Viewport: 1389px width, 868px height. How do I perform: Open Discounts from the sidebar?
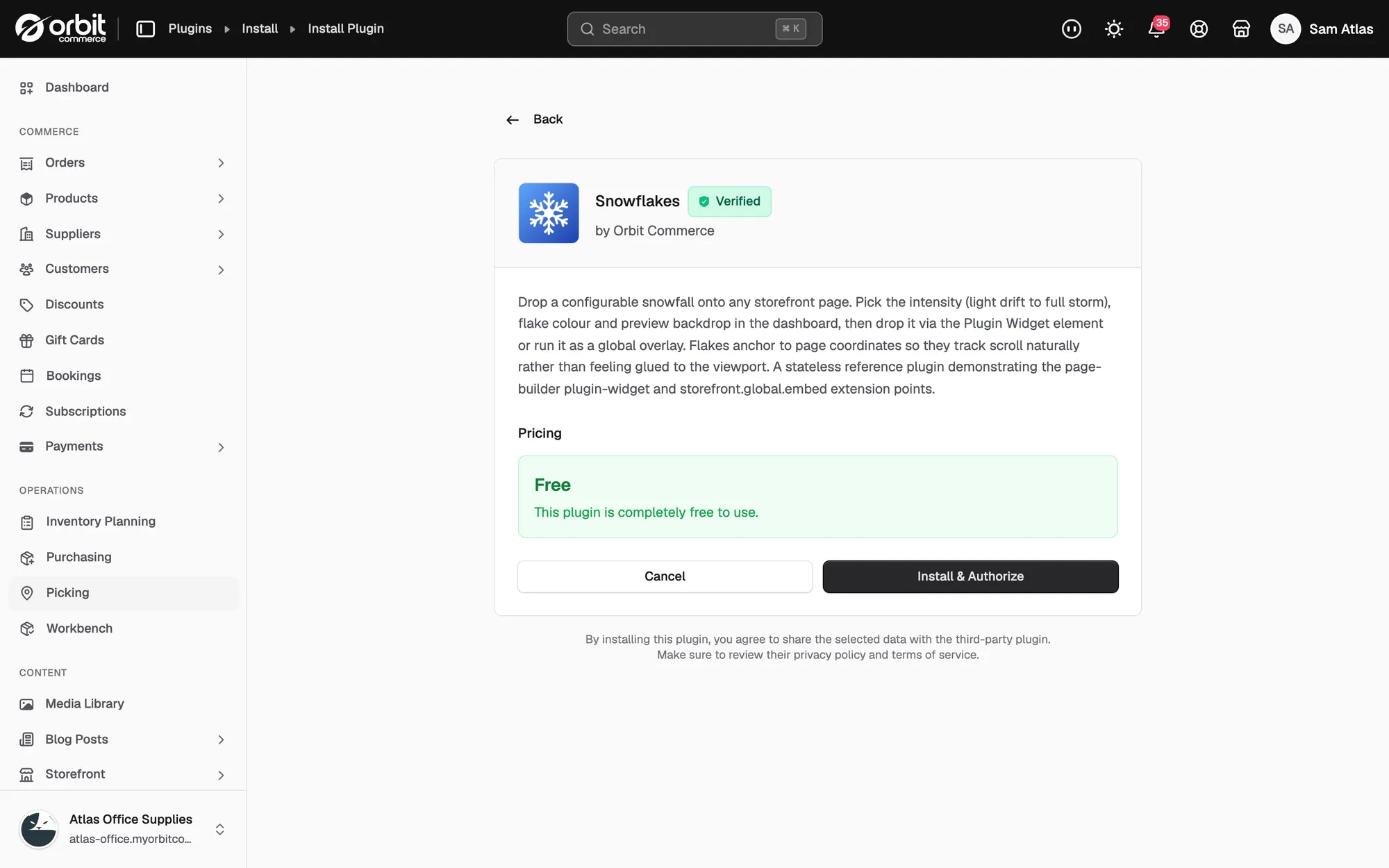[124, 304]
